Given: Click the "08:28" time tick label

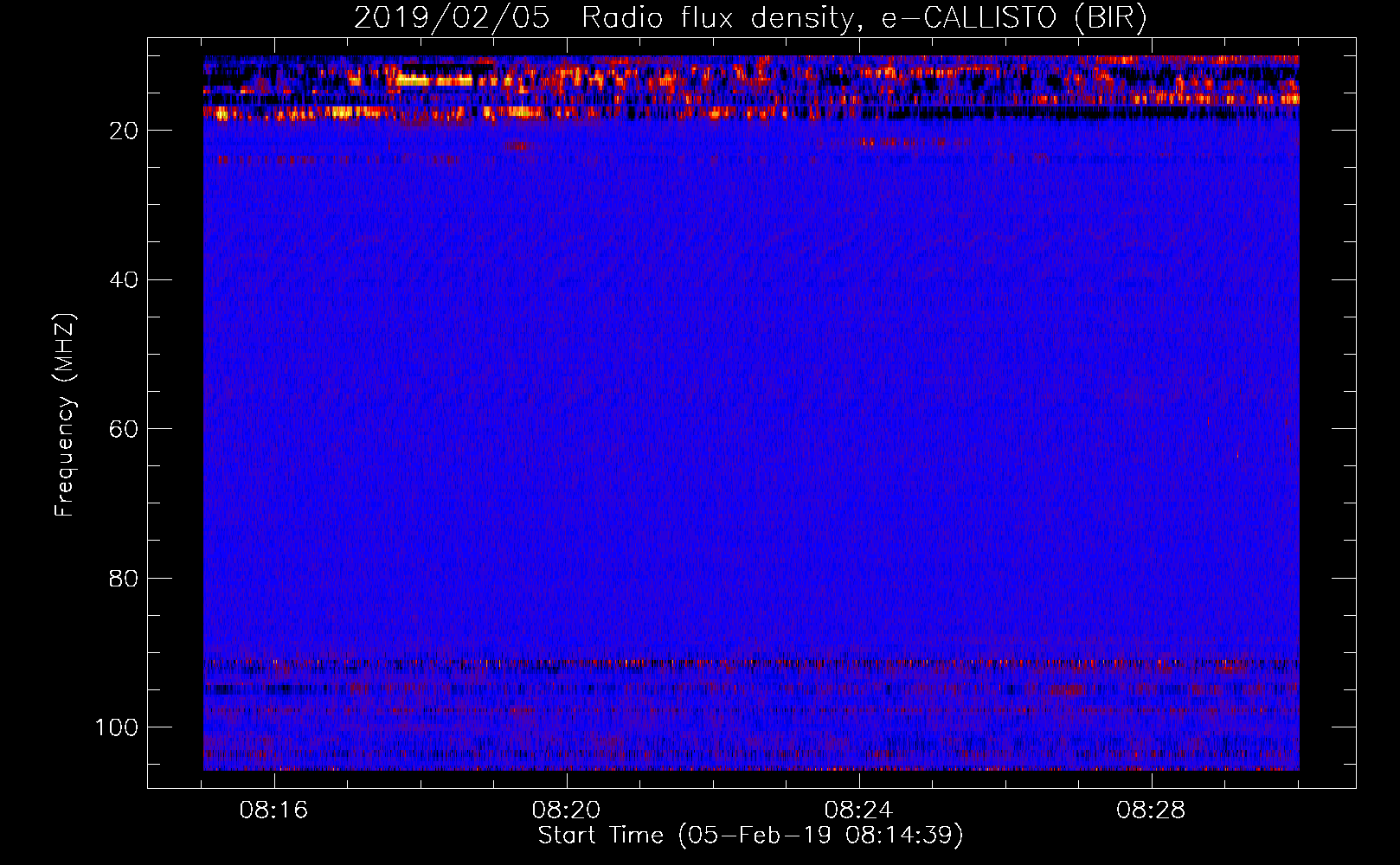Looking at the screenshot, I should click(1151, 811).
